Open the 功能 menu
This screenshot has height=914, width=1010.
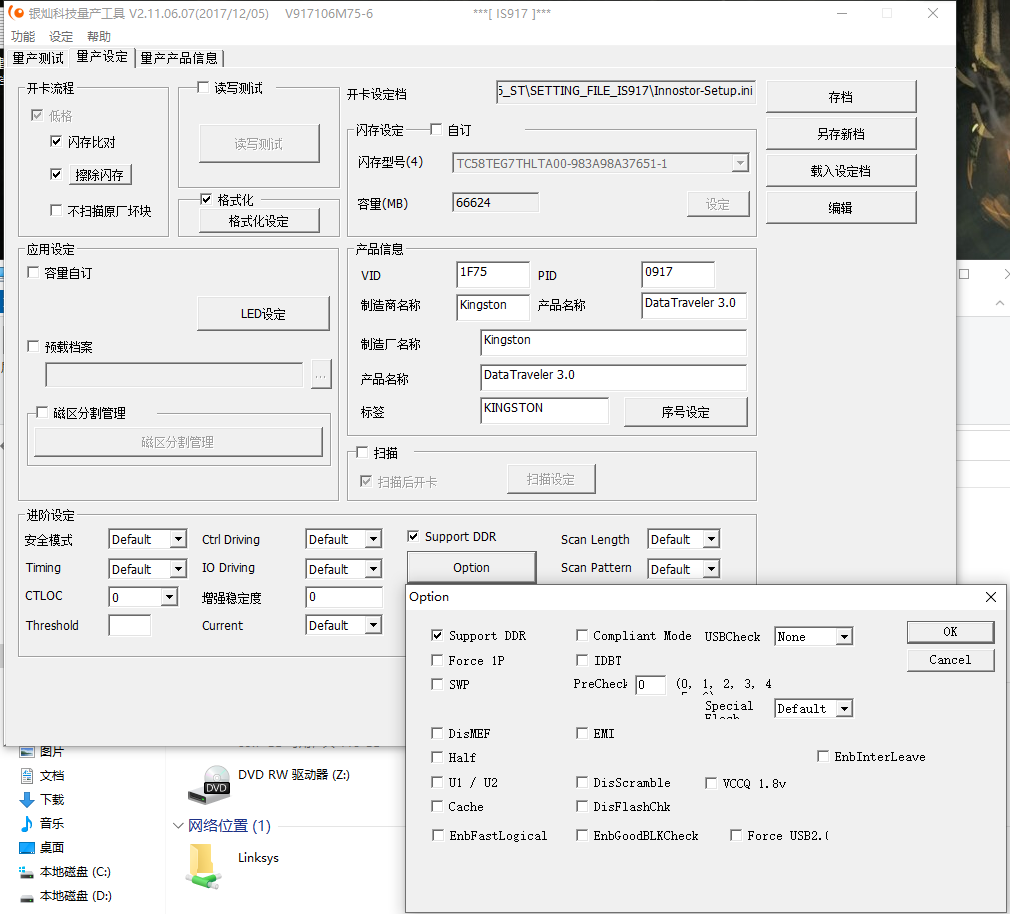coord(23,37)
